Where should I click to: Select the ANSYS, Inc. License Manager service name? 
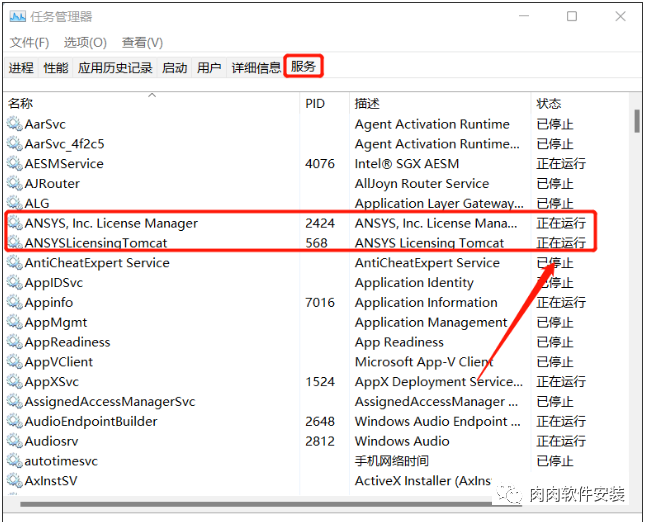pos(111,223)
